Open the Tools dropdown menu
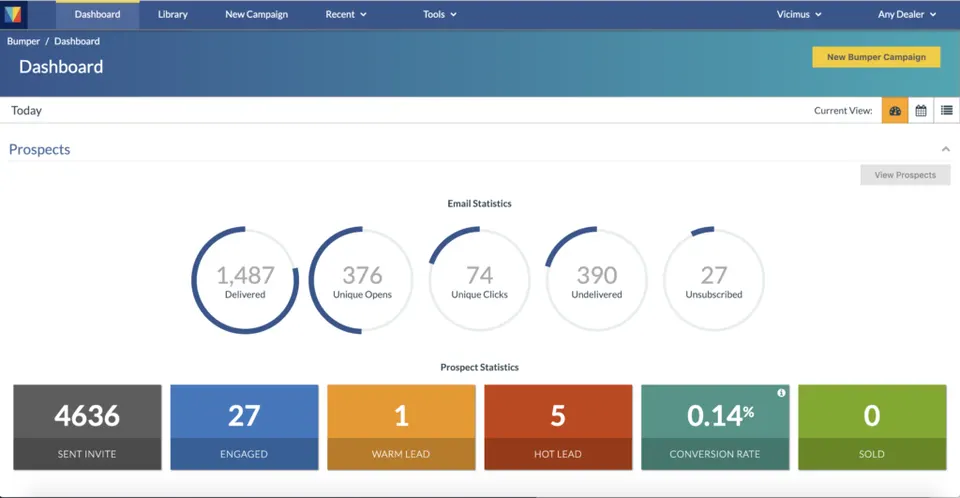Screen dimensions: 960x498 click(x=440, y=14)
